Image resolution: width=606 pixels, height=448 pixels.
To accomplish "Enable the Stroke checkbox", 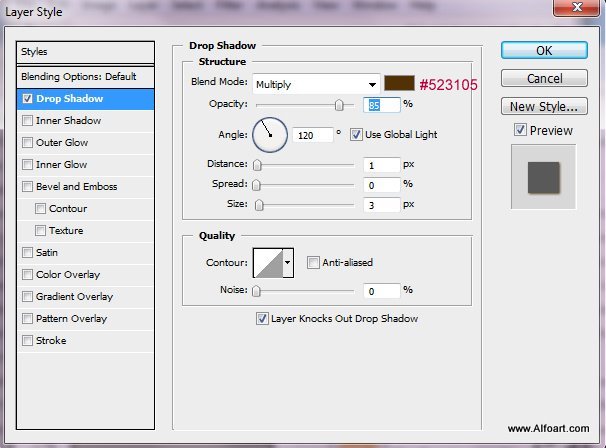I will (x=27, y=341).
